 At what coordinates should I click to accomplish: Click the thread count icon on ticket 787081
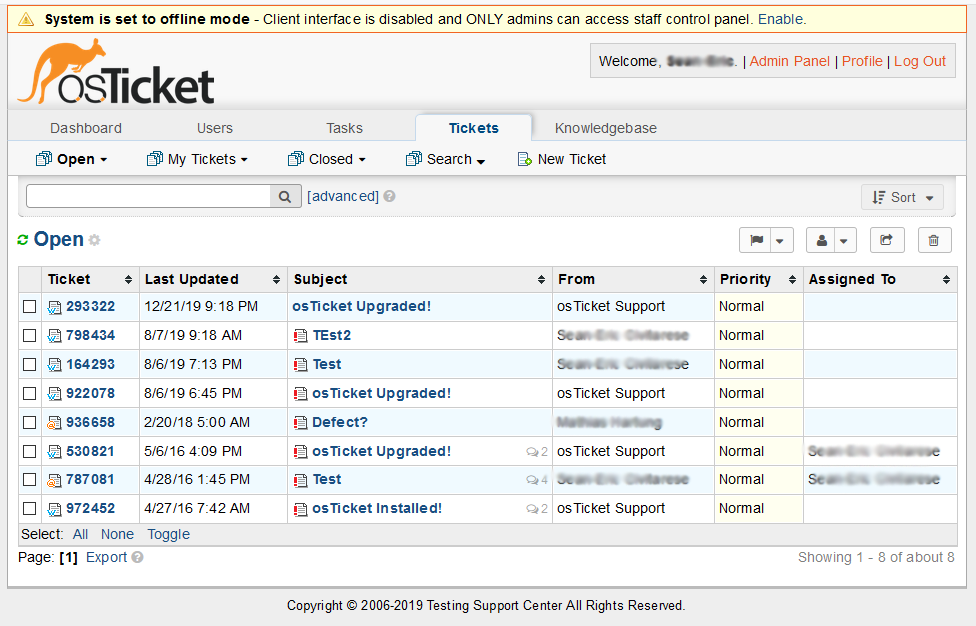(532, 480)
